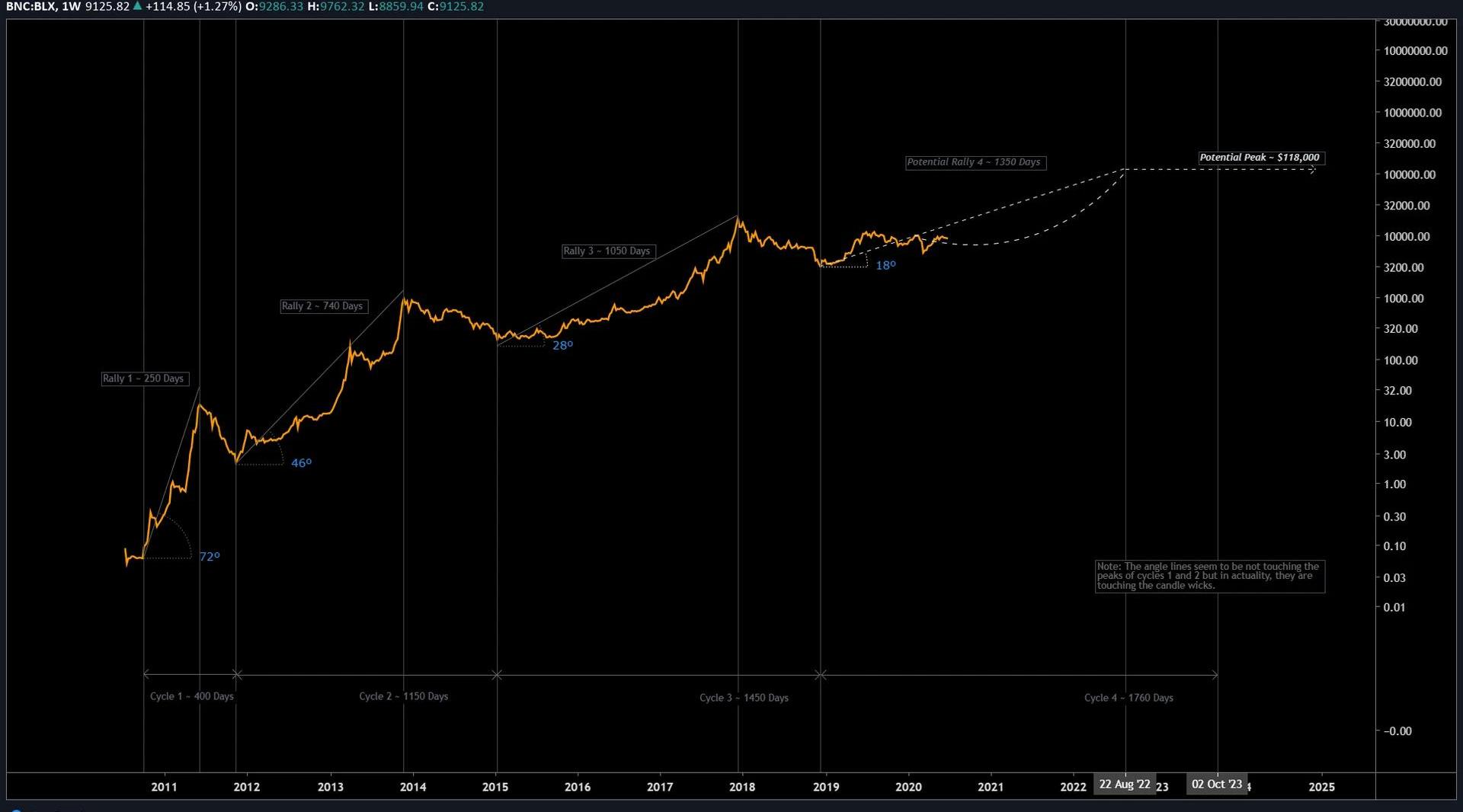
Task: Select the 'Cycle 2 ~ 1150 Days' label
Action: click(403, 697)
